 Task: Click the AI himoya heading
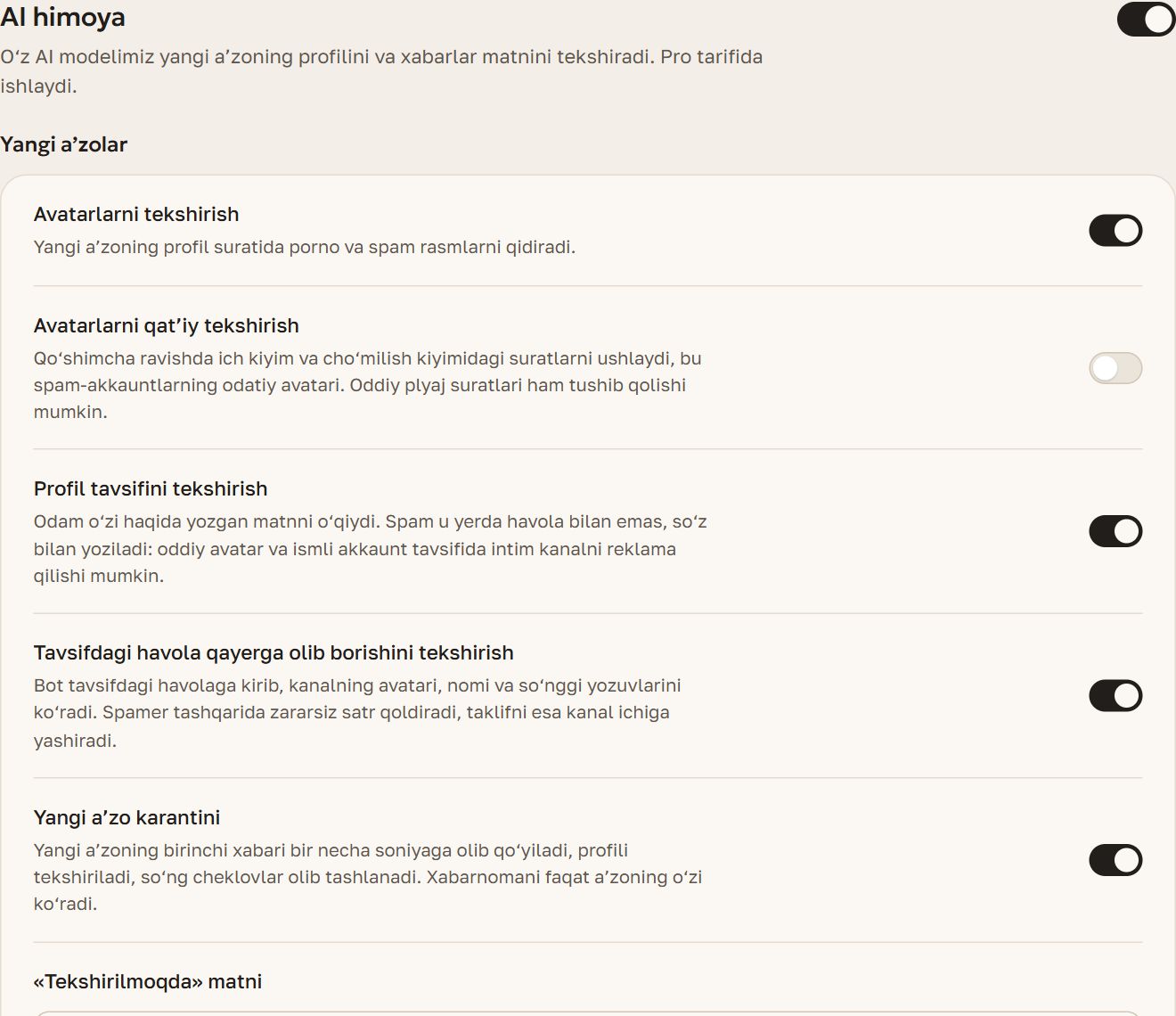pyautogui.click(x=62, y=17)
